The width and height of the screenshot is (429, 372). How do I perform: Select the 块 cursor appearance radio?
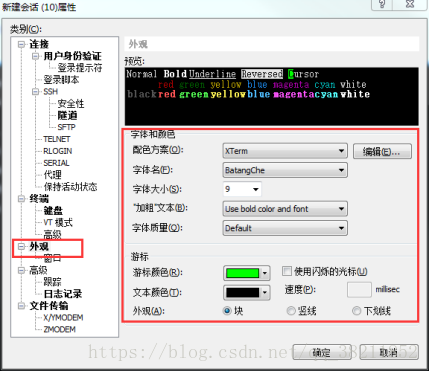pyautogui.click(x=227, y=311)
